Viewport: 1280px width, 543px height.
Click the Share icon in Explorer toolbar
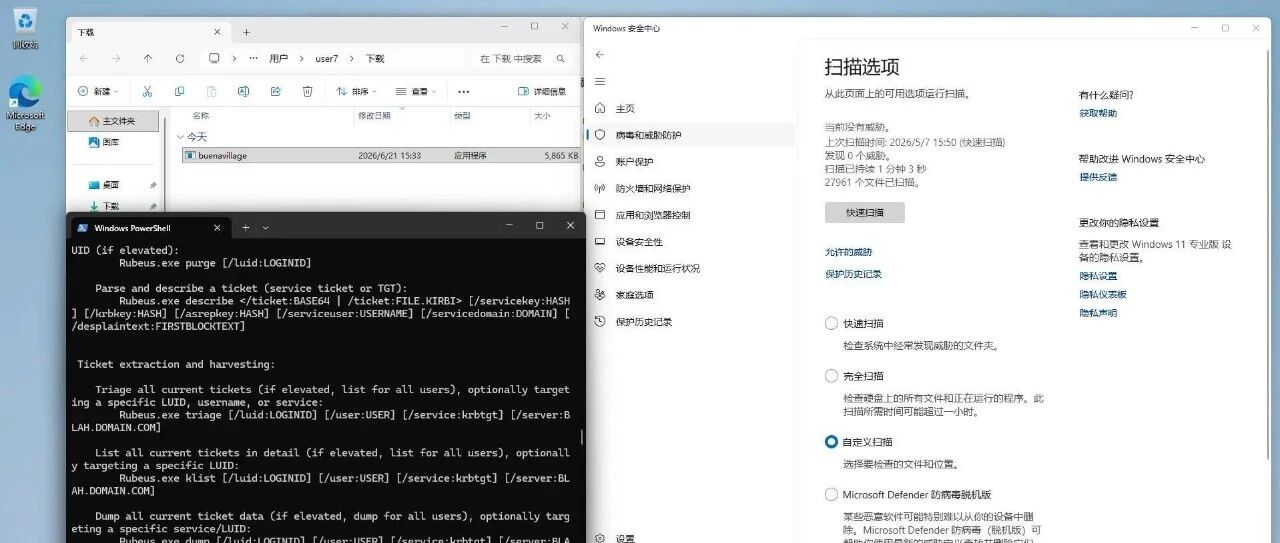click(275, 91)
